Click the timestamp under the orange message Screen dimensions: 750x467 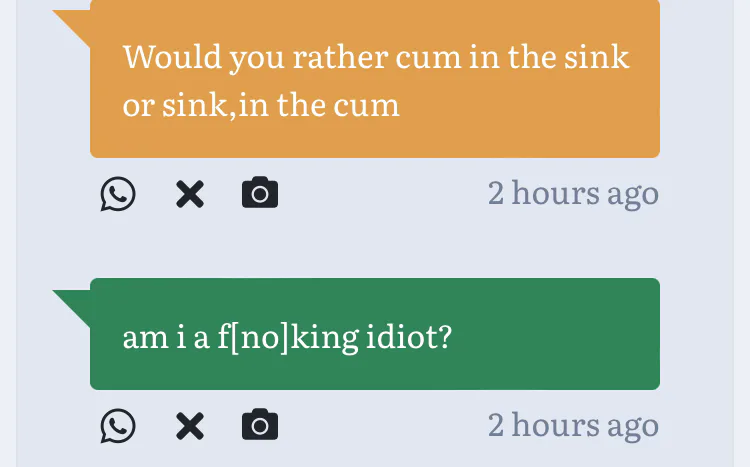[x=573, y=193]
